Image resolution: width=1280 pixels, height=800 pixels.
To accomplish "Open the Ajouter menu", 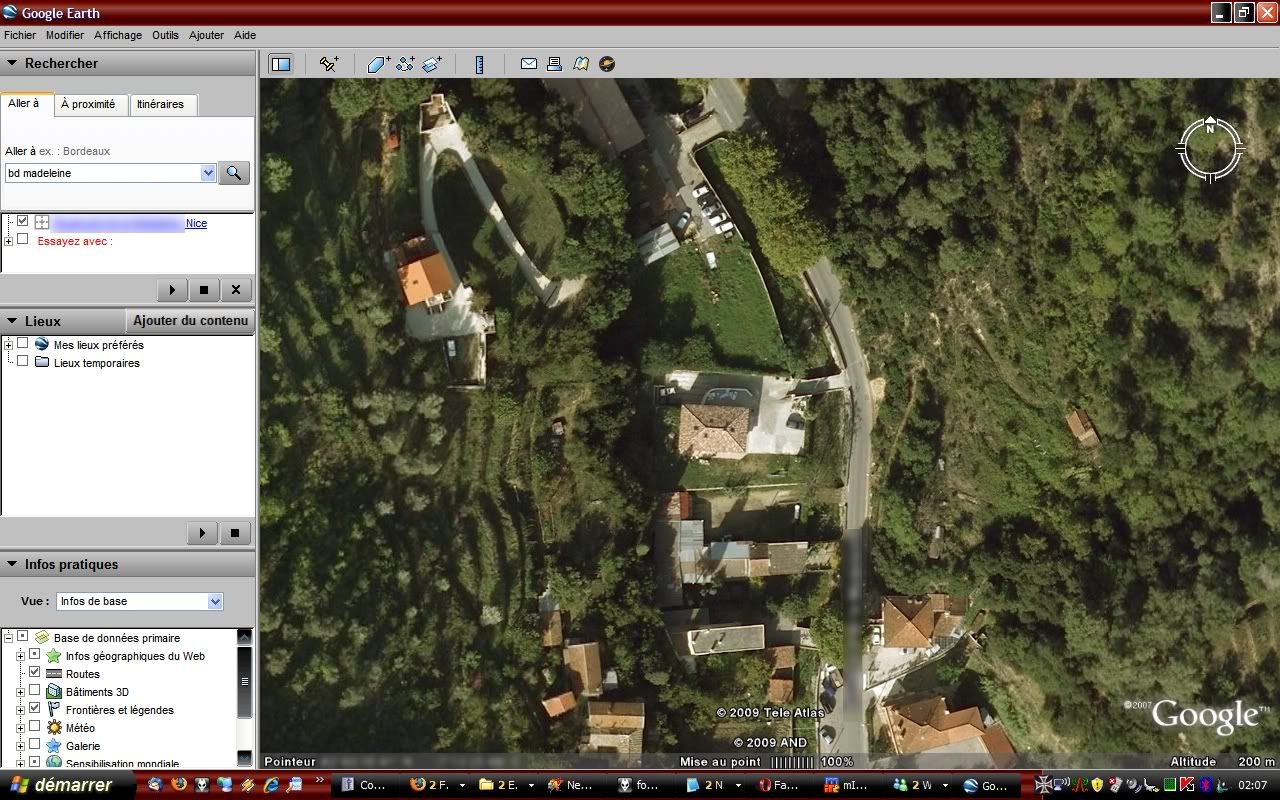I will [x=207, y=35].
